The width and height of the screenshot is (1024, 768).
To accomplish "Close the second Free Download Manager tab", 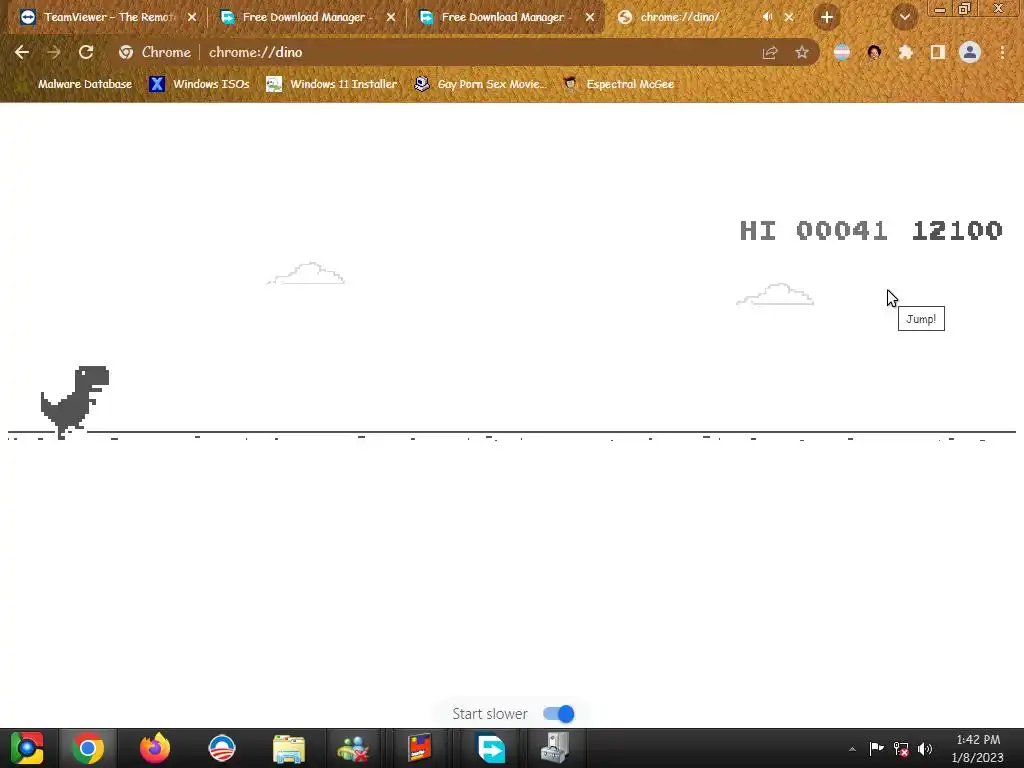I will coord(590,18).
